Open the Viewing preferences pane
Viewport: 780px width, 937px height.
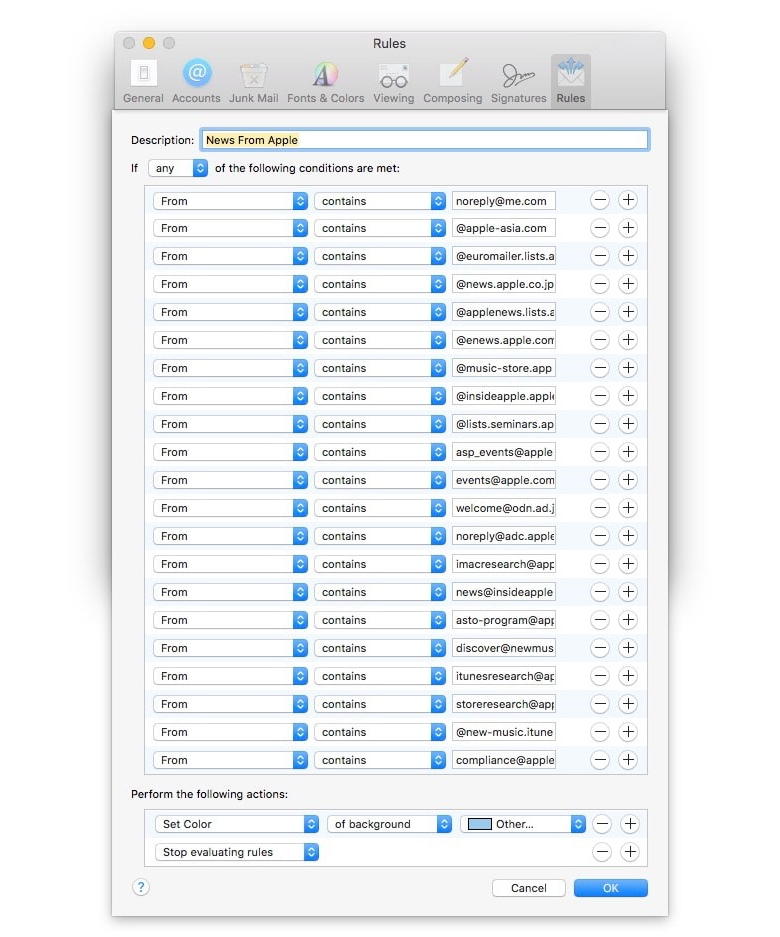coord(393,81)
